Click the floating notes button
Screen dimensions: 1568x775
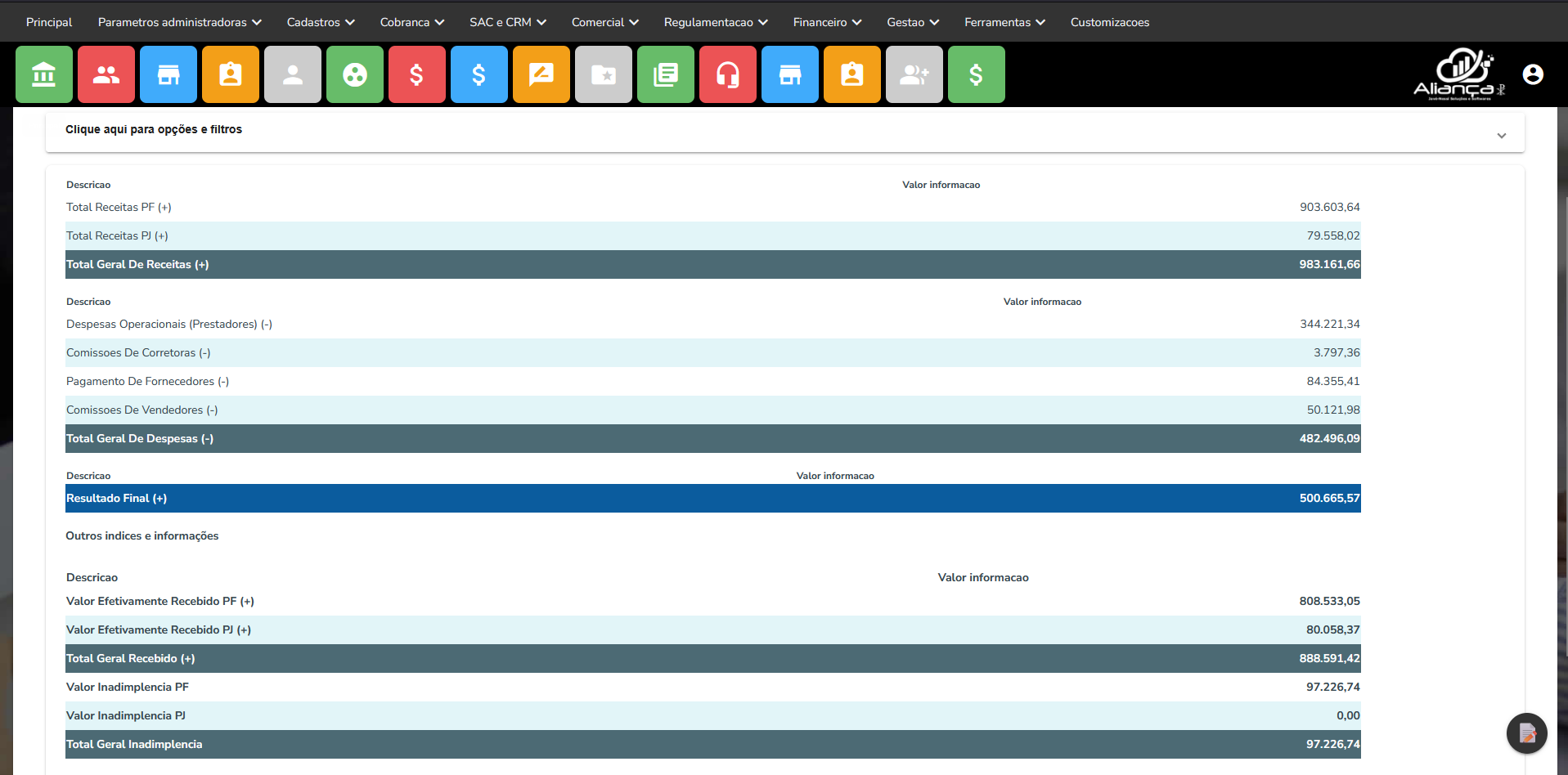(1526, 733)
